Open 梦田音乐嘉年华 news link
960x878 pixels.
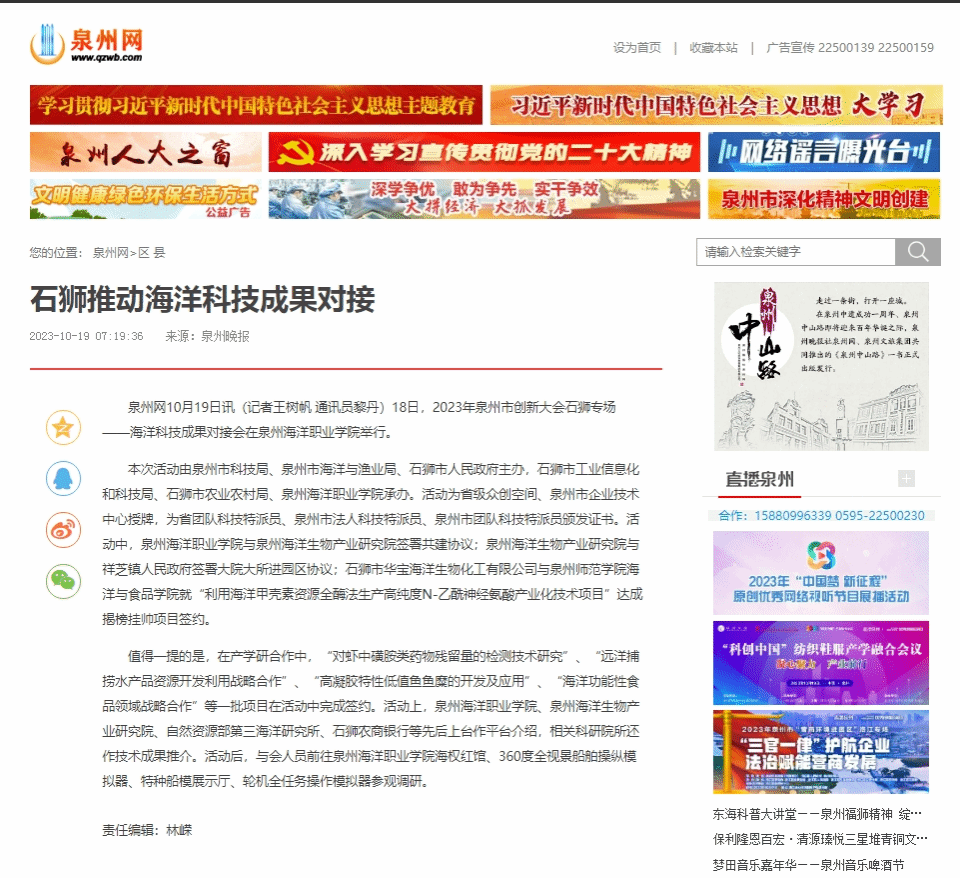point(808,865)
